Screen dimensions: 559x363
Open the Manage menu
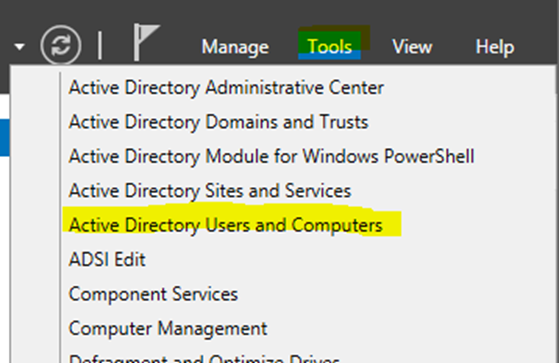coord(235,47)
